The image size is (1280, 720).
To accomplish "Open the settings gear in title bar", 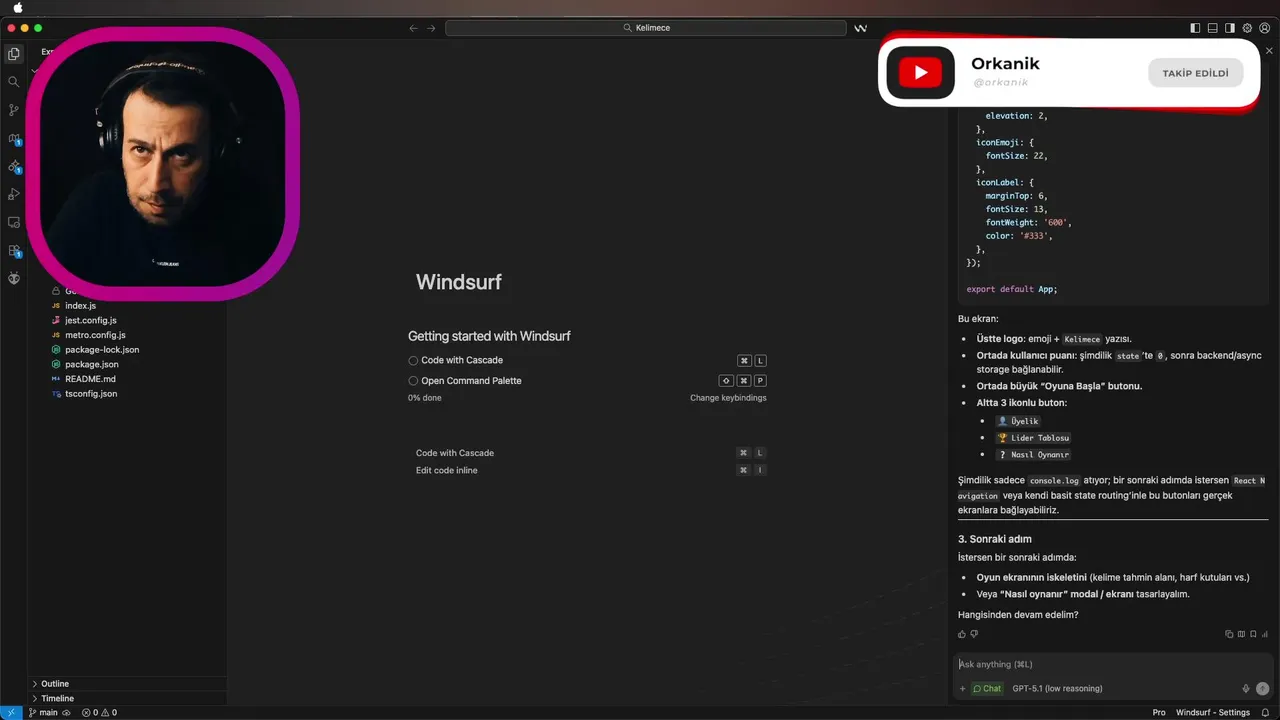I will point(1247,28).
